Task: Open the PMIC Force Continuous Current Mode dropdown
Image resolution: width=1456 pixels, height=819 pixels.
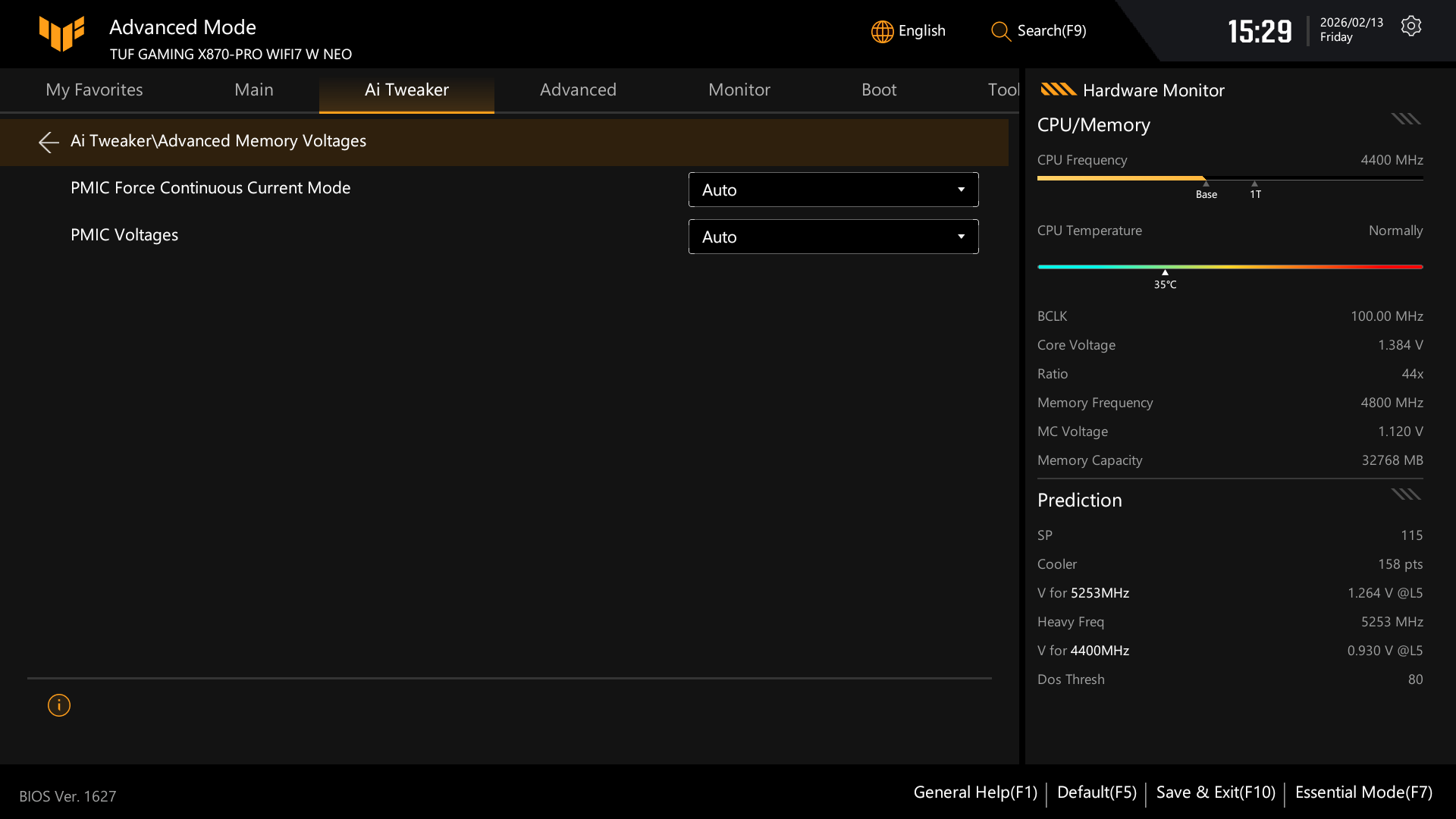Action: (833, 190)
